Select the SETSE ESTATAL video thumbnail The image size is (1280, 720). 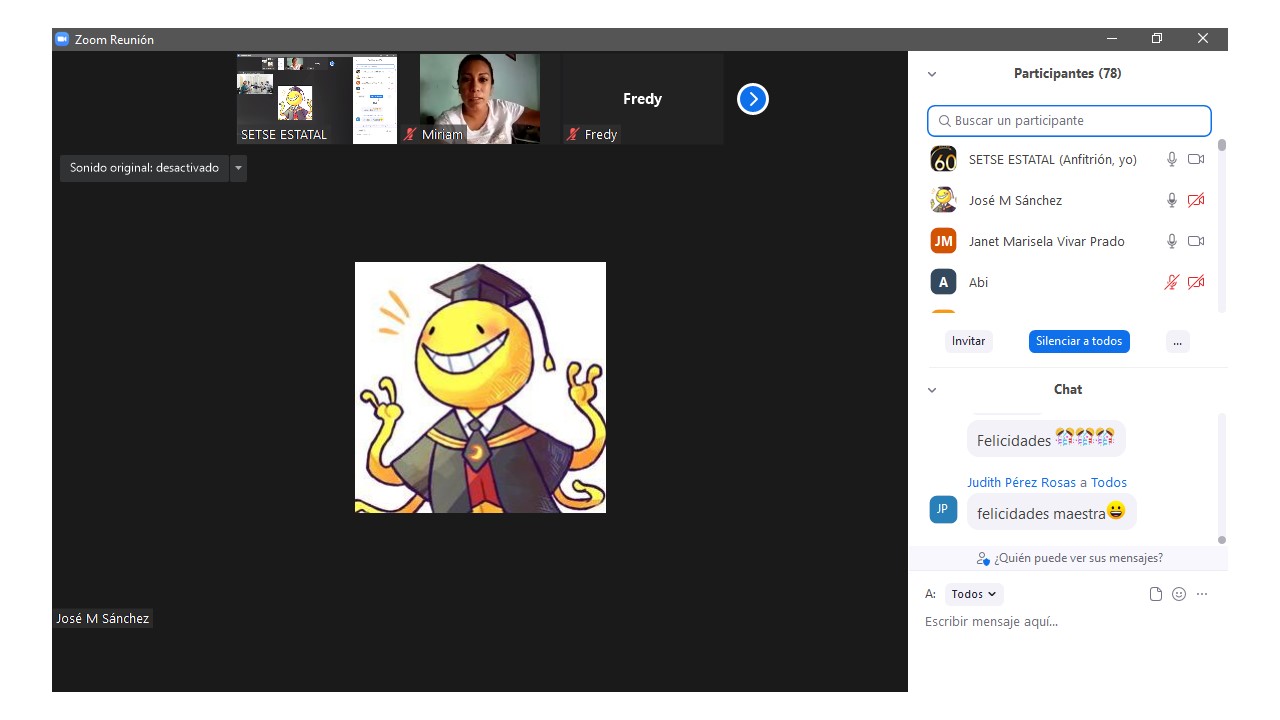point(317,99)
